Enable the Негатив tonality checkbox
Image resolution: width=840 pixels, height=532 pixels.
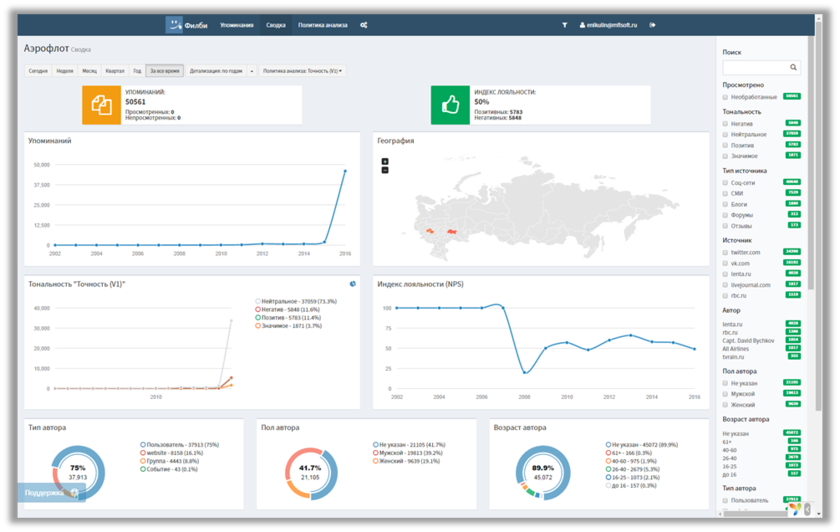[x=726, y=124]
